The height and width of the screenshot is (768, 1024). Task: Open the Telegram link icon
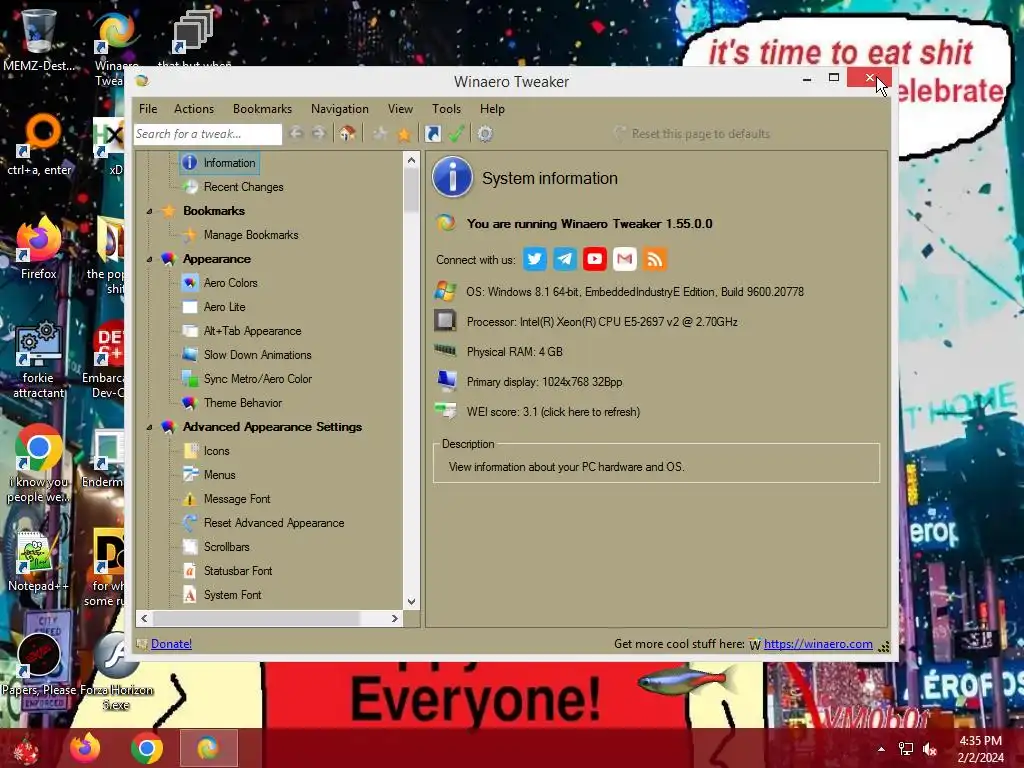coord(564,259)
